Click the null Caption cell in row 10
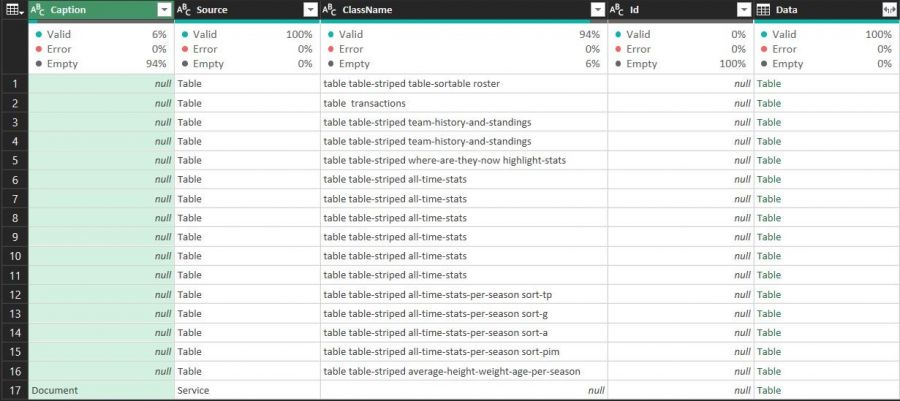900x401 pixels. tap(101, 256)
